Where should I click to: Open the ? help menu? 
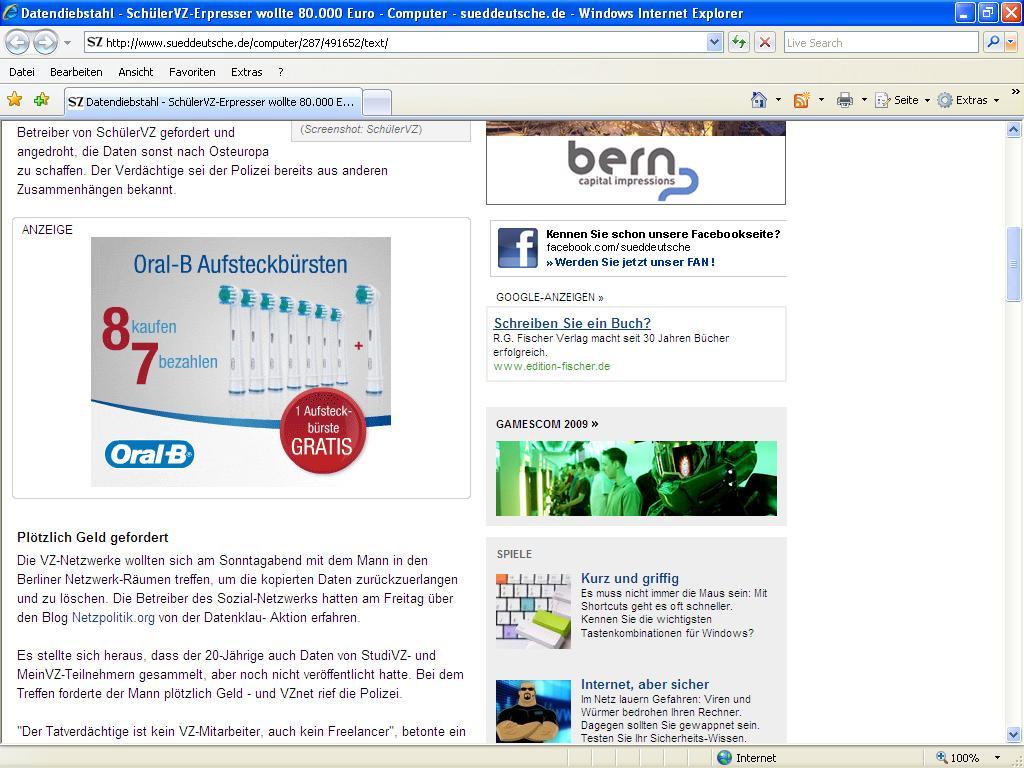(281, 72)
